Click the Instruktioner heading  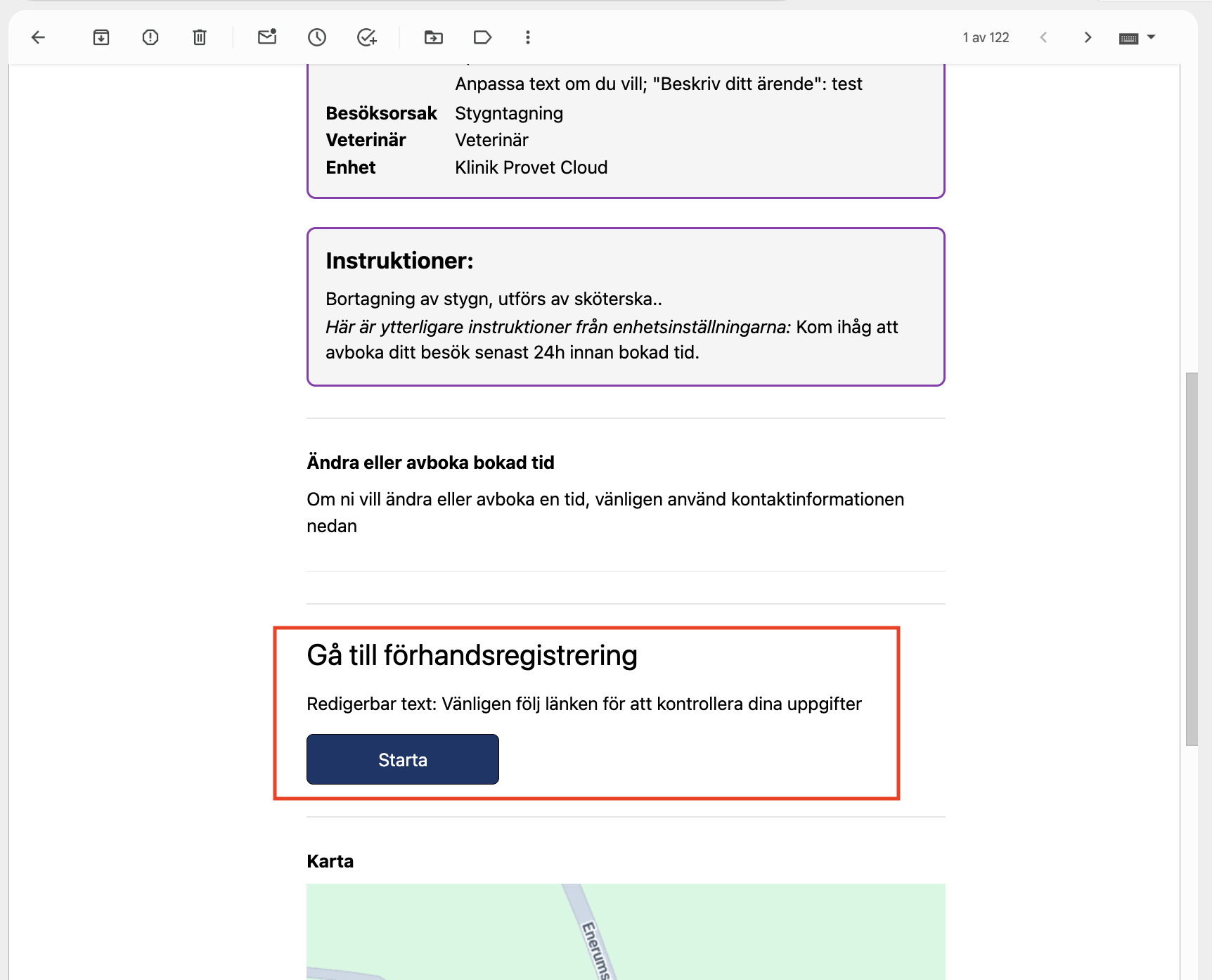400,261
